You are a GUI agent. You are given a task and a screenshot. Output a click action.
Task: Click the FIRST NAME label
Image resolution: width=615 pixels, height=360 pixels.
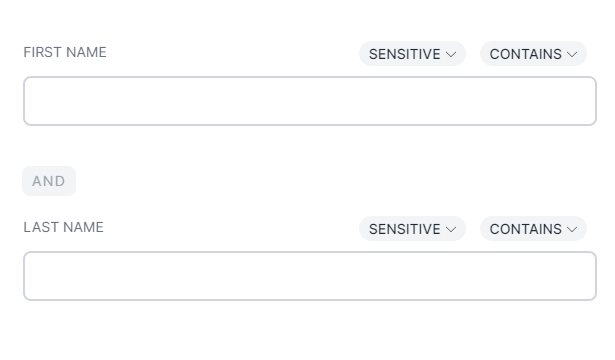[x=65, y=52]
